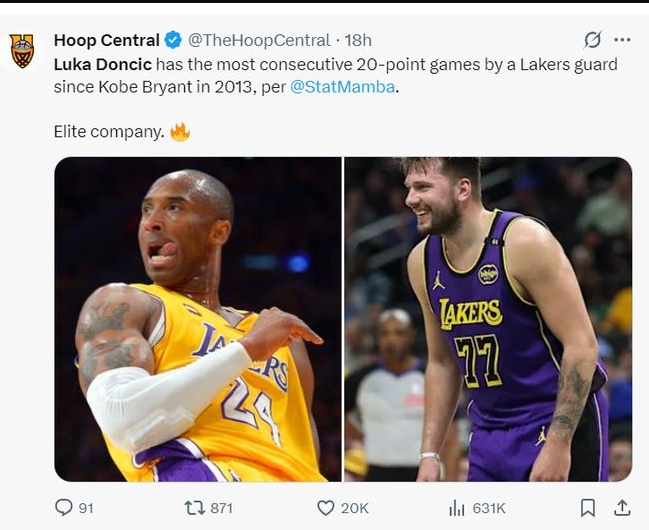649x530 pixels.
Task: Like the post with the heart icon
Action: [x=325, y=508]
